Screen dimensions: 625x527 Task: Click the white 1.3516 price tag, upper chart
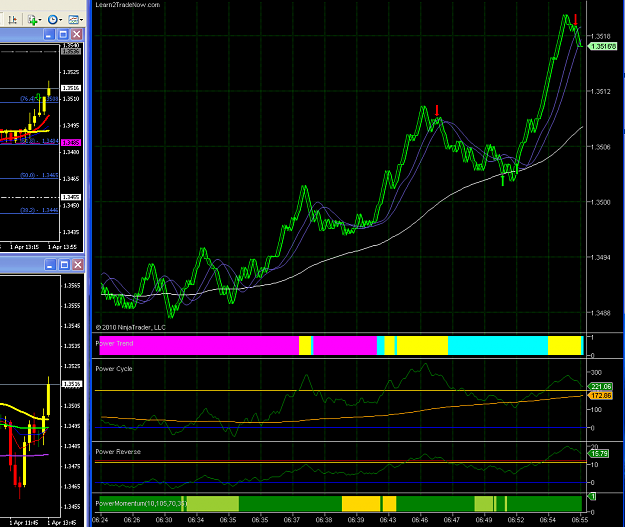pyautogui.click(x=71, y=88)
